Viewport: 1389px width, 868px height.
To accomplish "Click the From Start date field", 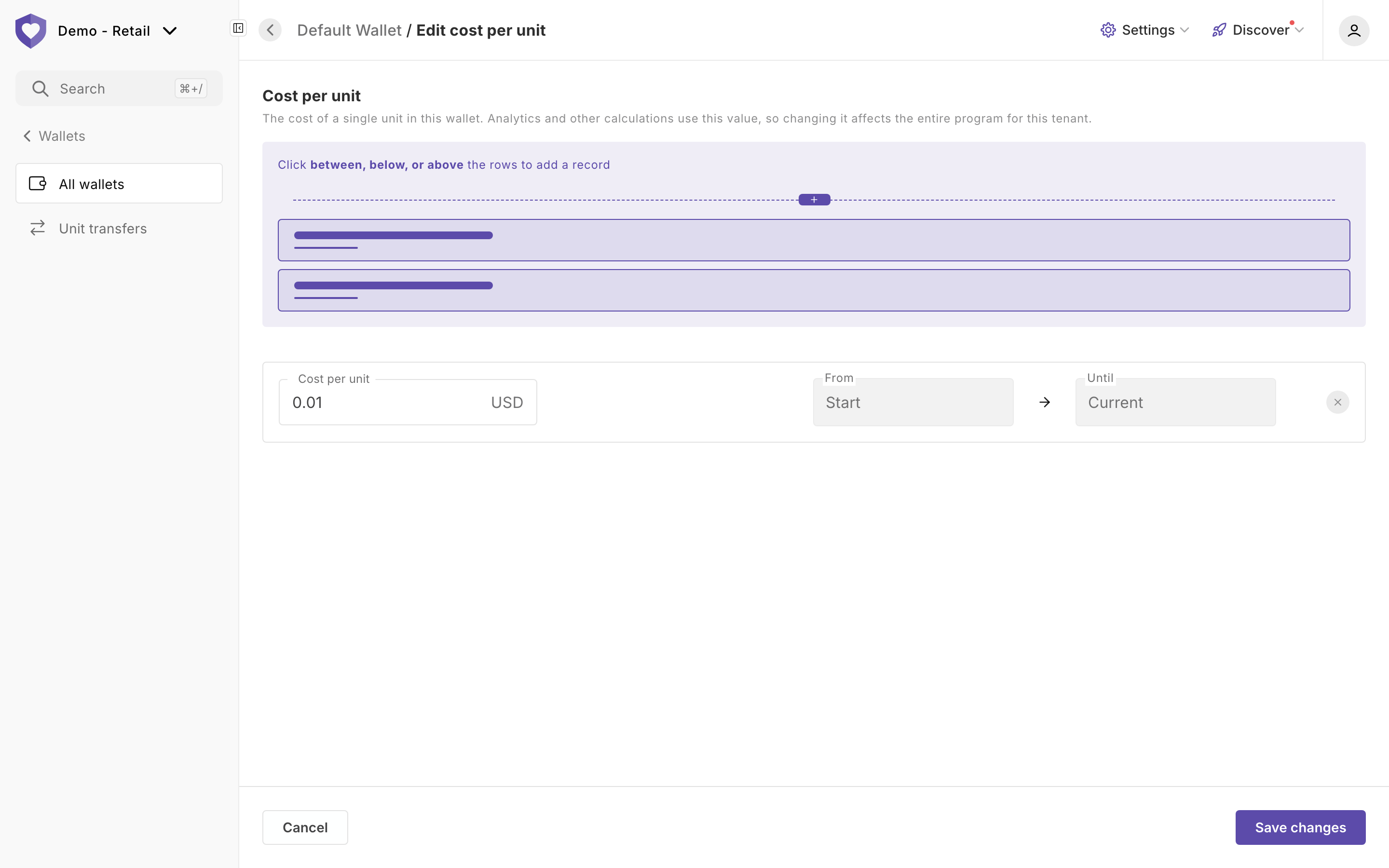I will pyautogui.click(x=913, y=403).
